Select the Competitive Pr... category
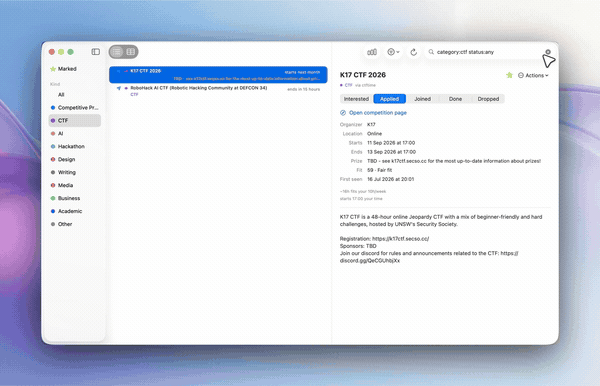The height and width of the screenshot is (386, 600). 75,107
